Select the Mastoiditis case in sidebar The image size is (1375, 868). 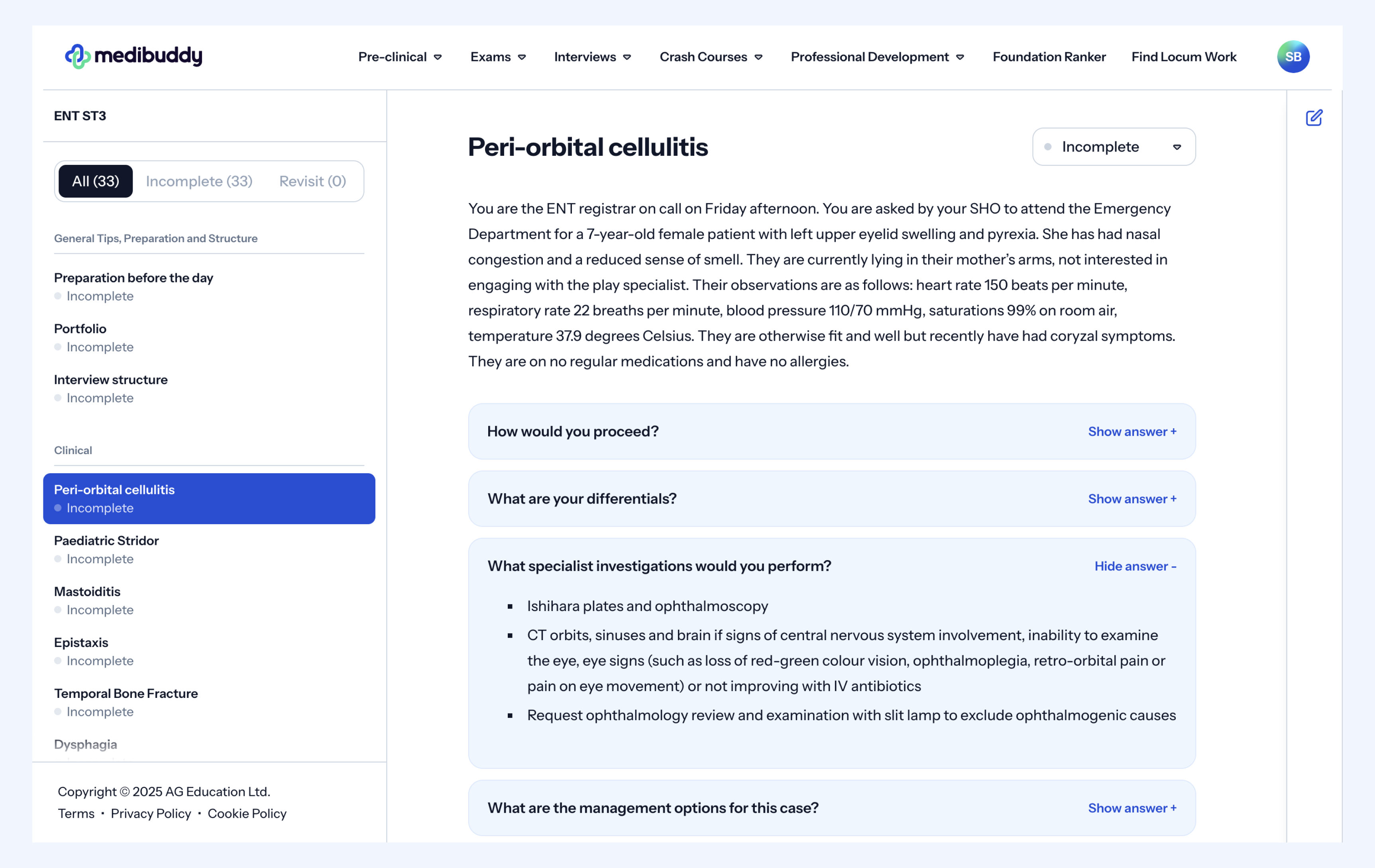click(87, 592)
